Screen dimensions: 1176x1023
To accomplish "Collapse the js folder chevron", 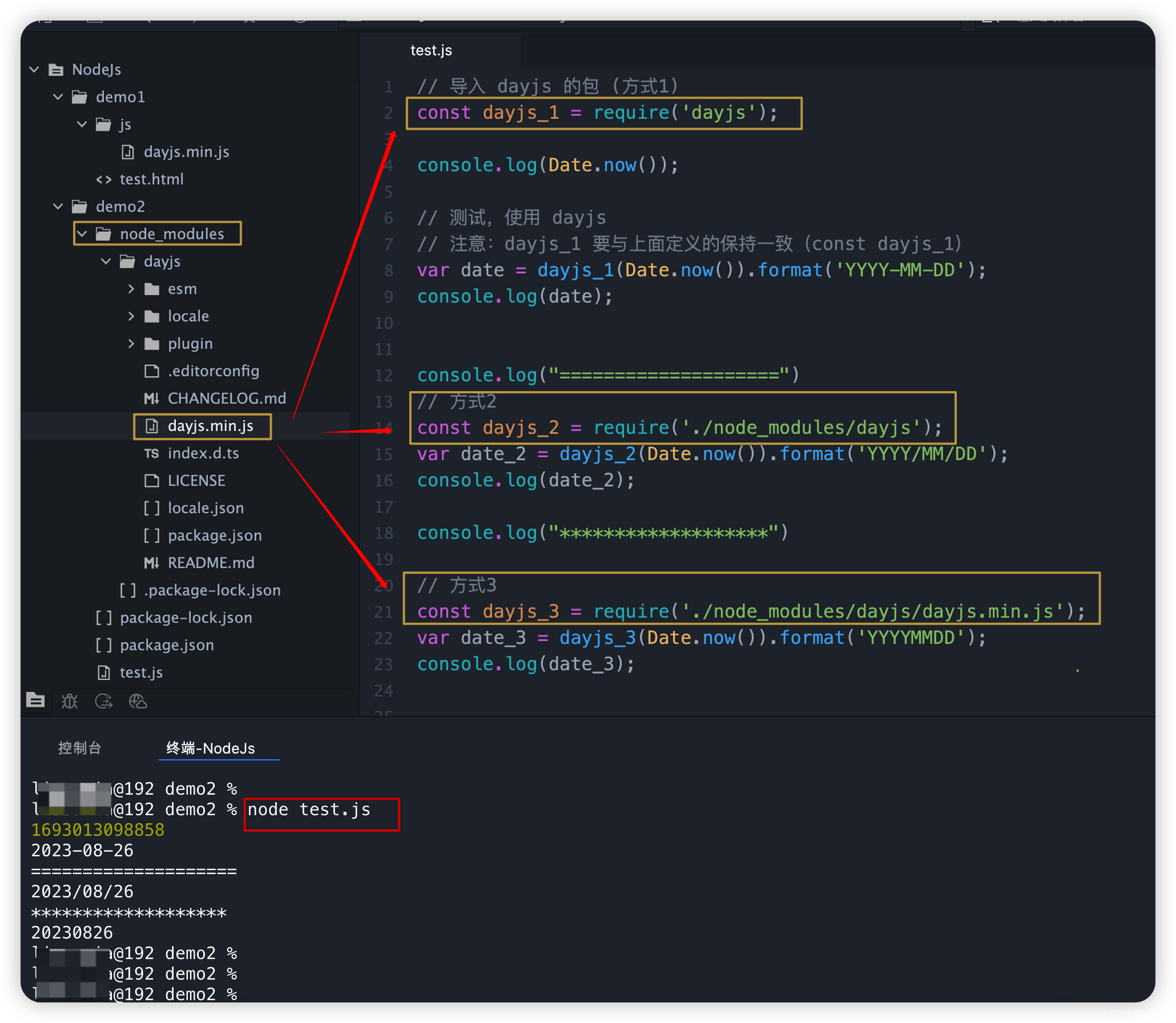I will [82, 124].
